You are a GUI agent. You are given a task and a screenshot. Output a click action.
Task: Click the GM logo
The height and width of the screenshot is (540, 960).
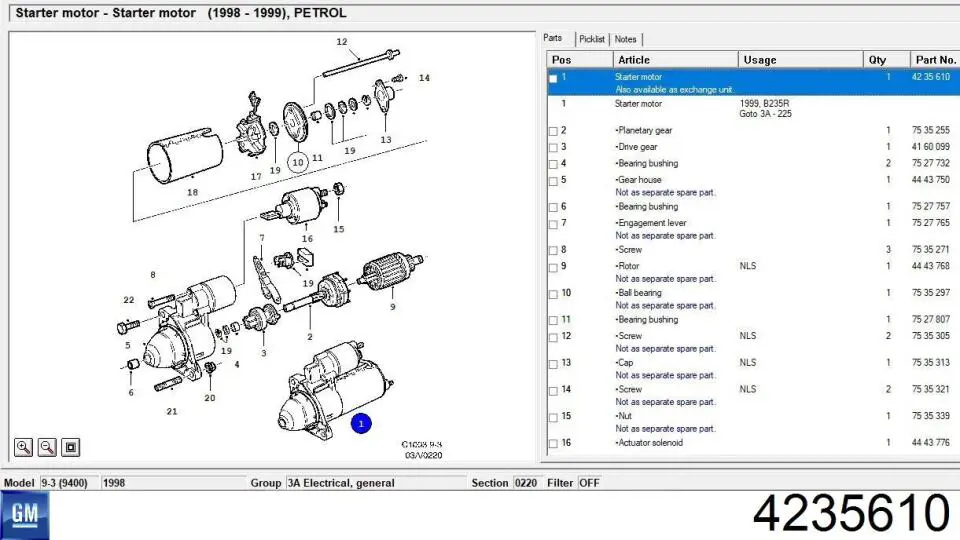click(24, 514)
